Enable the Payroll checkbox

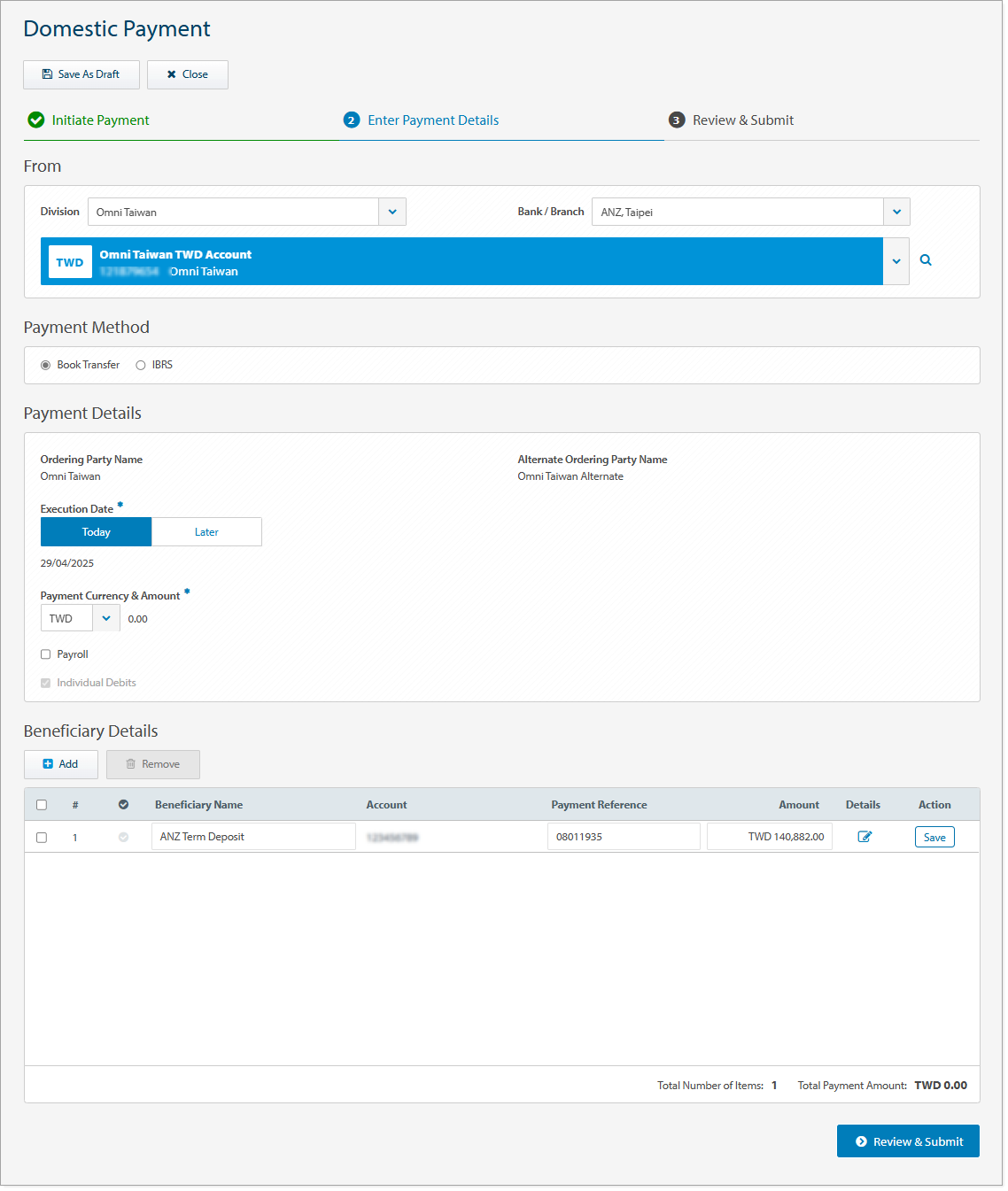(45, 654)
